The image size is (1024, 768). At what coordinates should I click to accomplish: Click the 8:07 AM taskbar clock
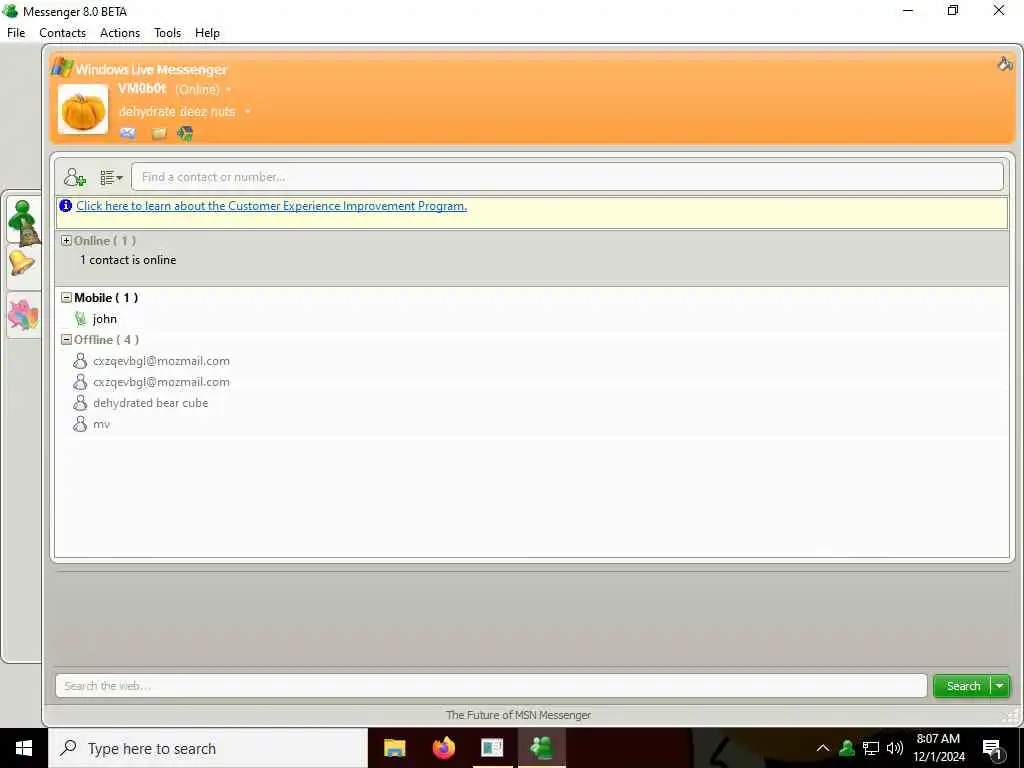tap(938, 739)
